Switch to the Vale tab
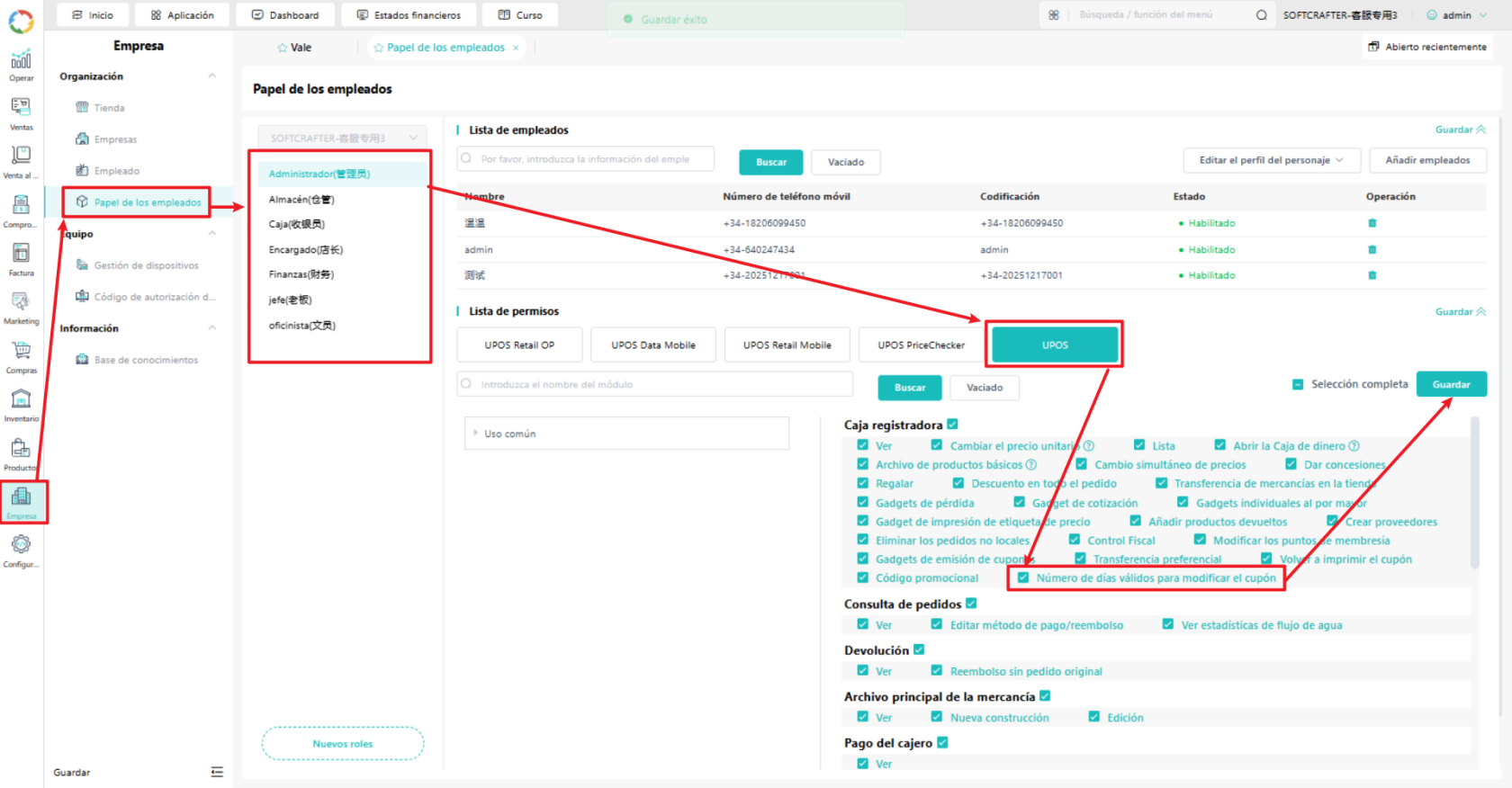Image resolution: width=1512 pixels, height=788 pixels. pyautogui.click(x=294, y=48)
